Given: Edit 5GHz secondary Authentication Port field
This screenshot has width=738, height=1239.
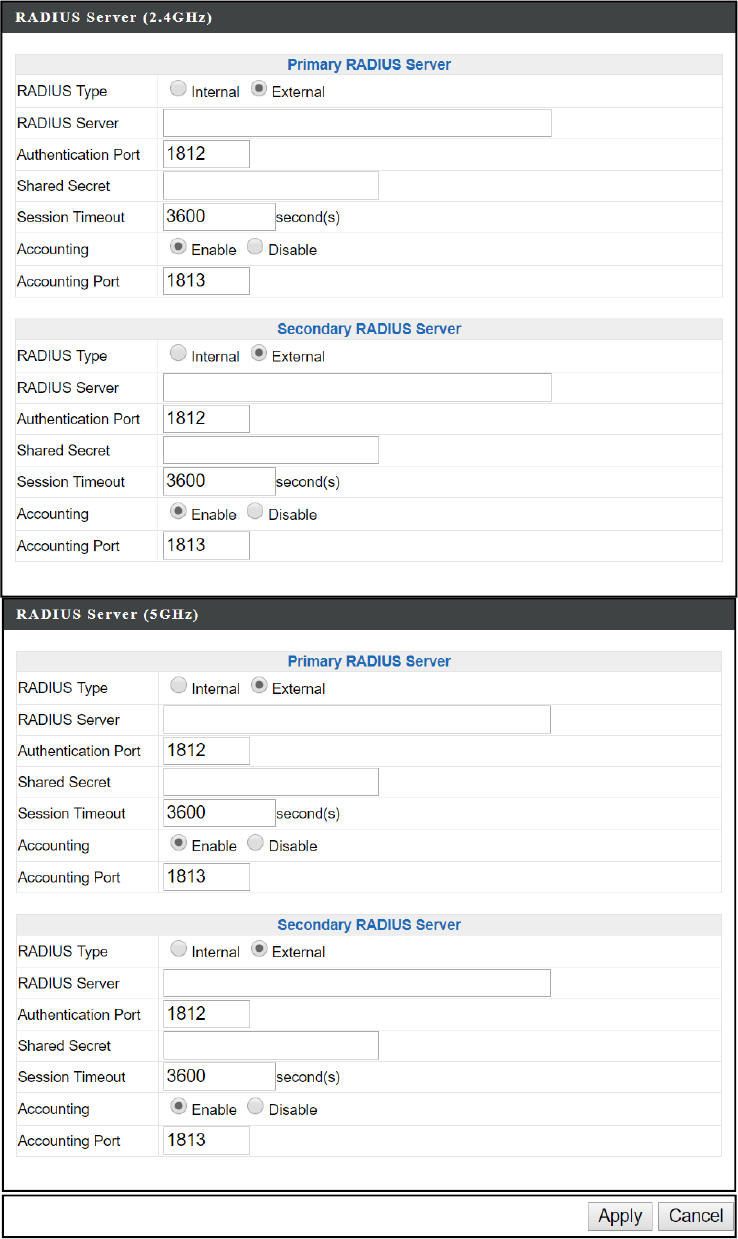Looking at the screenshot, I should pos(206,1014).
